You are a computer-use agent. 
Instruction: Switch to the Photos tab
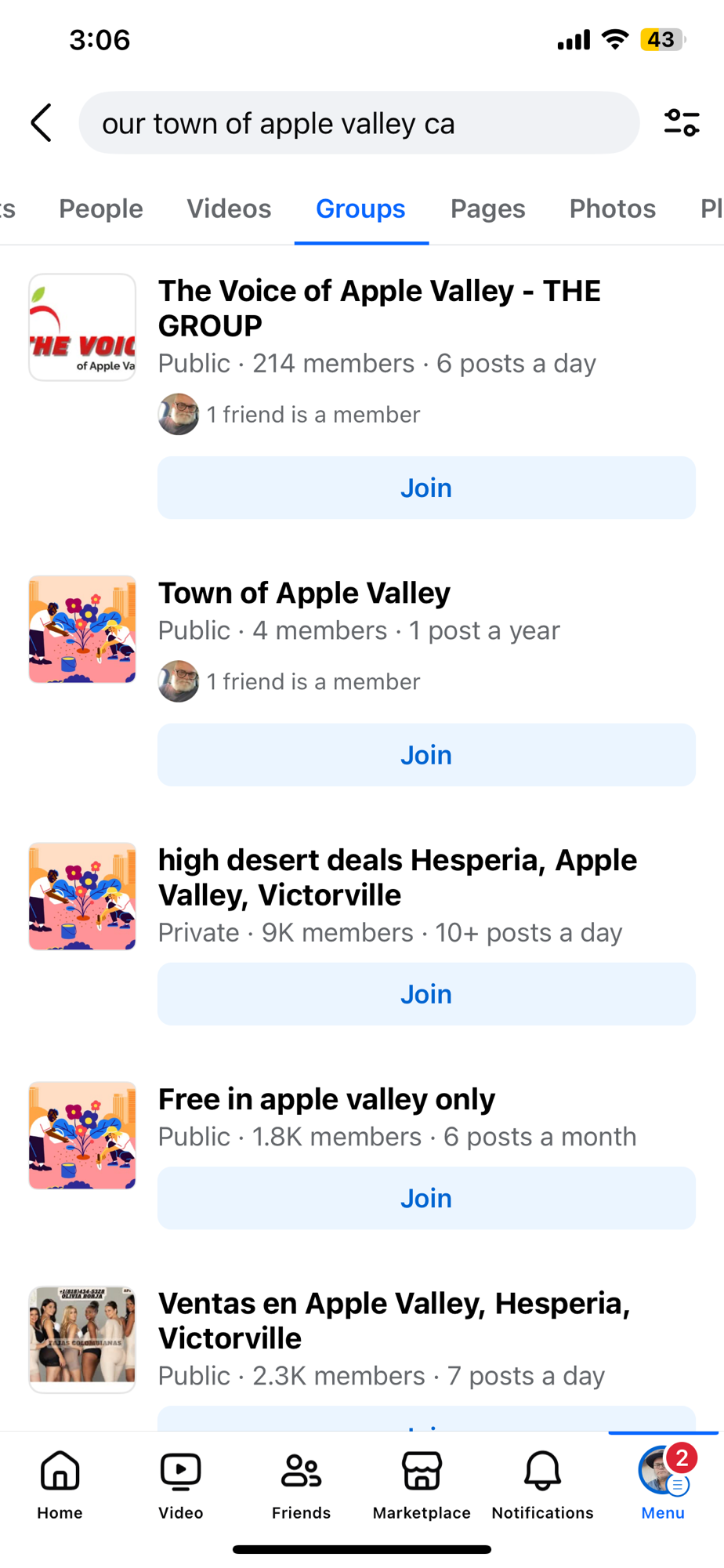[612, 209]
